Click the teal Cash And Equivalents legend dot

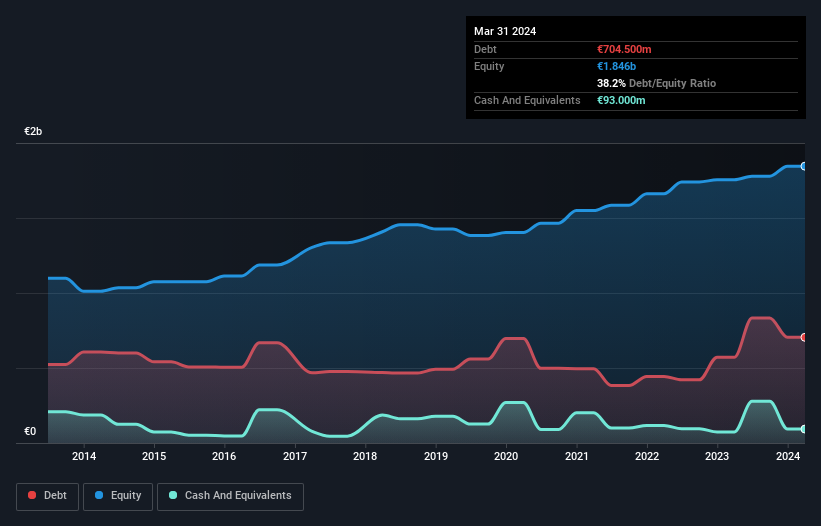[173, 495]
